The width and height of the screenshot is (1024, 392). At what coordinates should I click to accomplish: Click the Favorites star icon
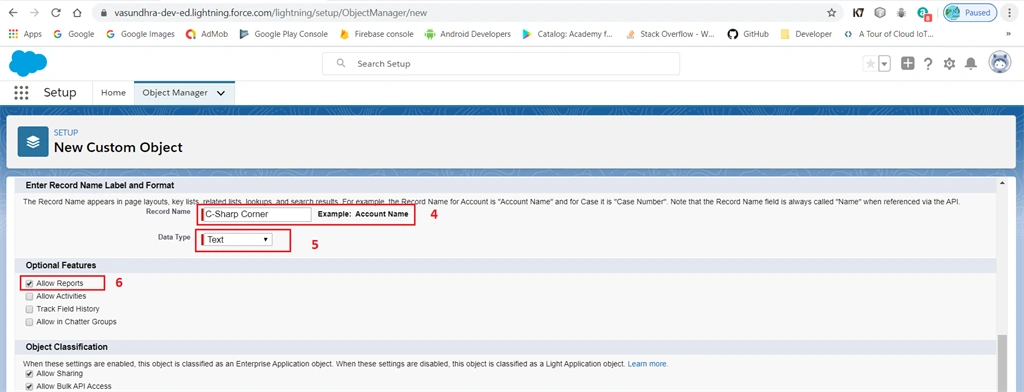(871, 63)
